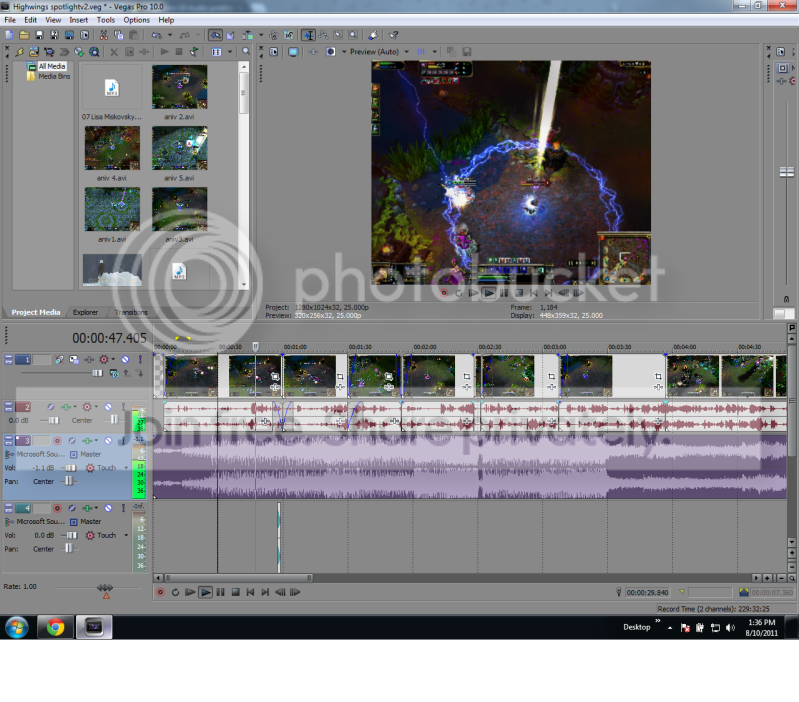Open track 4 Touch automation dropdown
The width and height of the screenshot is (799, 702).
click(x=126, y=535)
